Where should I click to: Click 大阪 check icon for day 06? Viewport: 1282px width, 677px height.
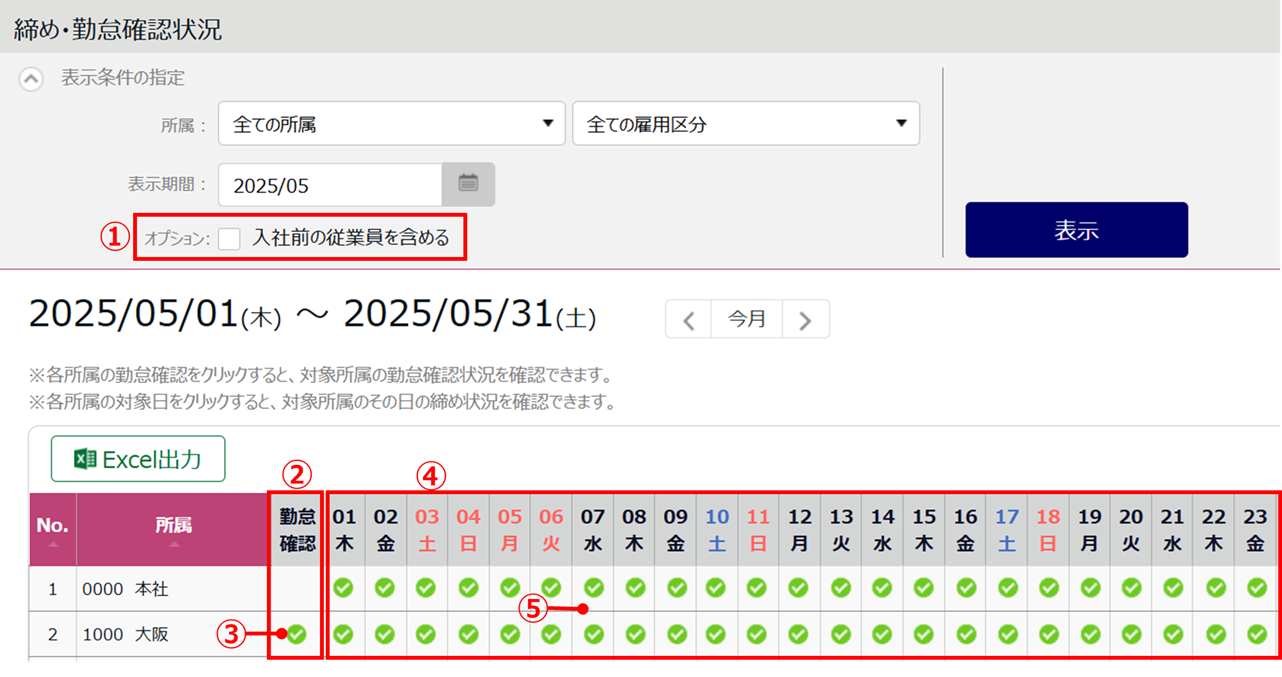(x=551, y=633)
